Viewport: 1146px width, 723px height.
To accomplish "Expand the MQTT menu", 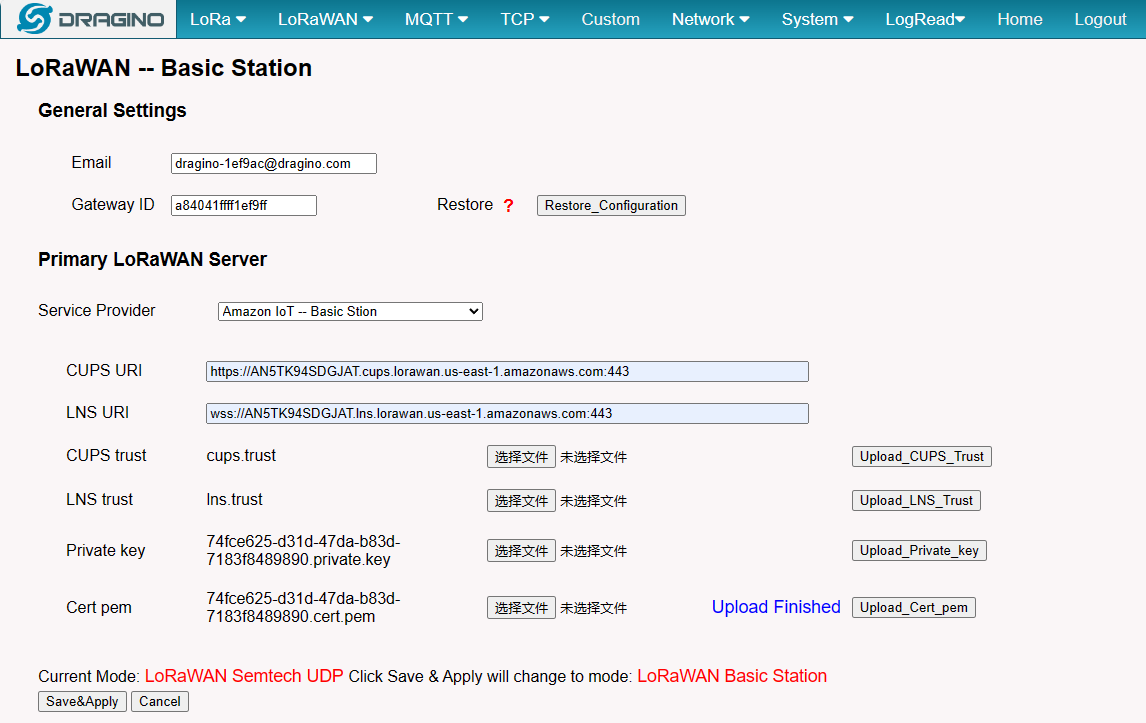I will coord(436,19).
